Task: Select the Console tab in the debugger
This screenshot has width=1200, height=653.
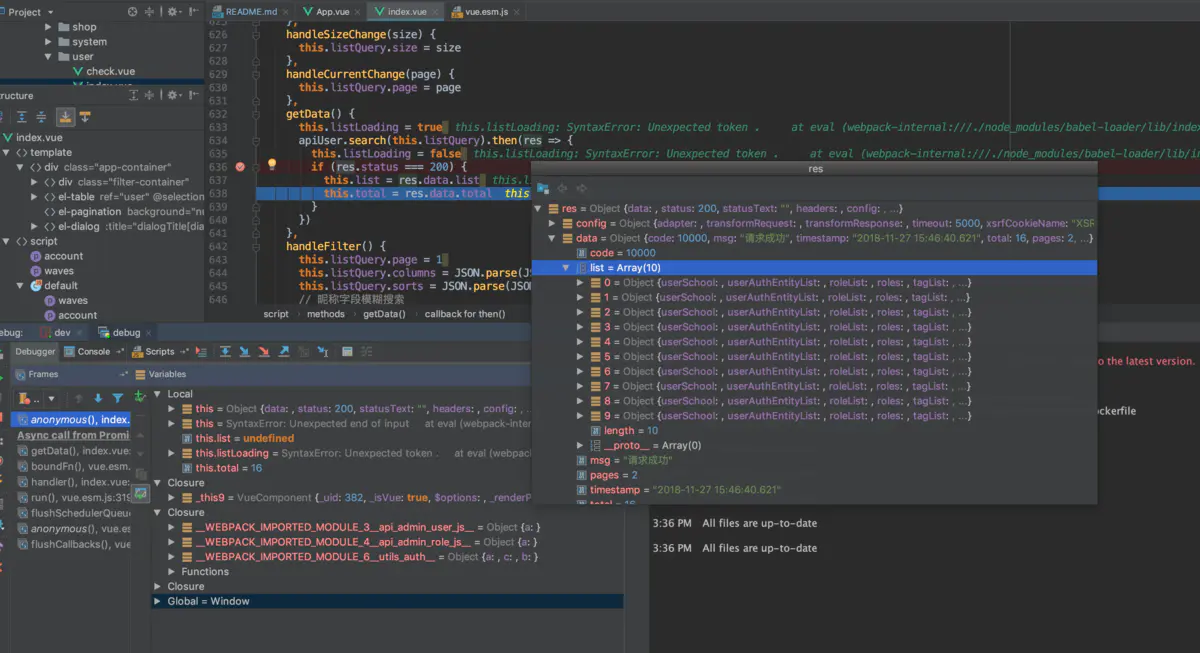Action: click(x=94, y=351)
